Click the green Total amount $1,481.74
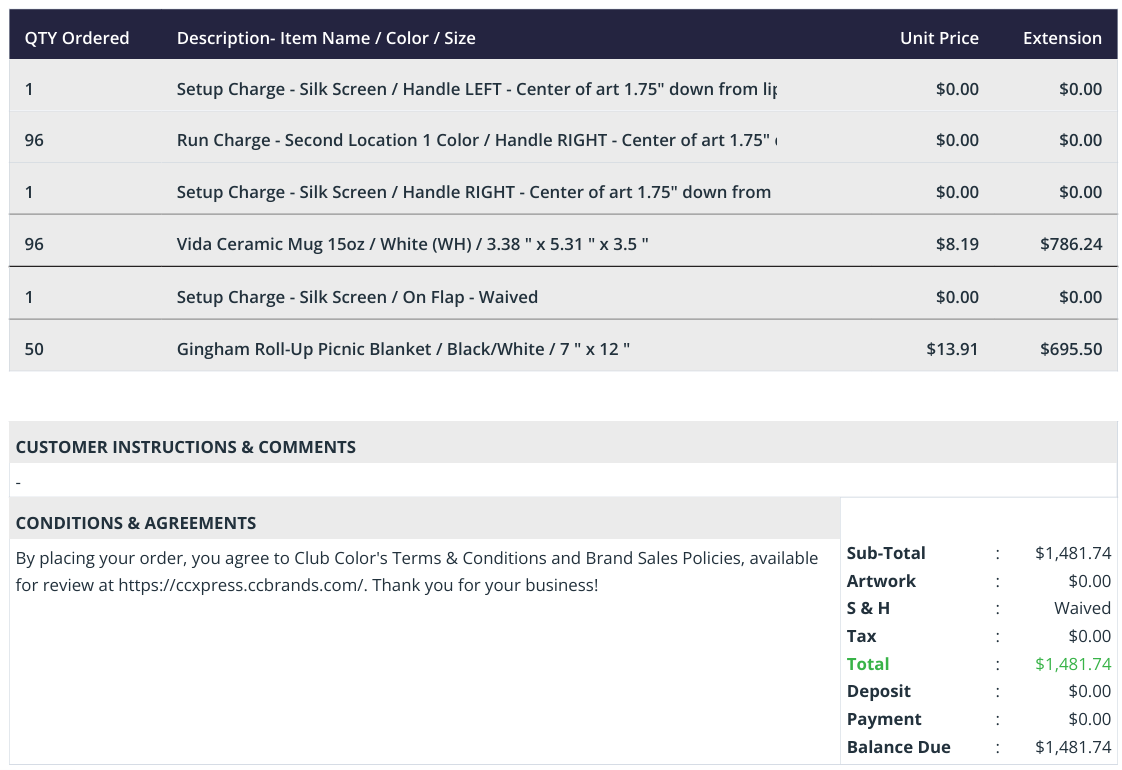The height and width of the screenshot is (770, 1122). [x=1073, y=664]
